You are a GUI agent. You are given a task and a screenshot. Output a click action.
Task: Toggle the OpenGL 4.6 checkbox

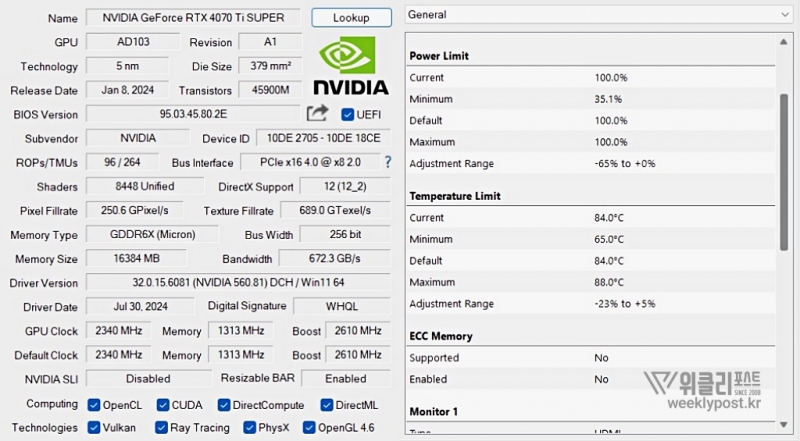pos(309,428)
